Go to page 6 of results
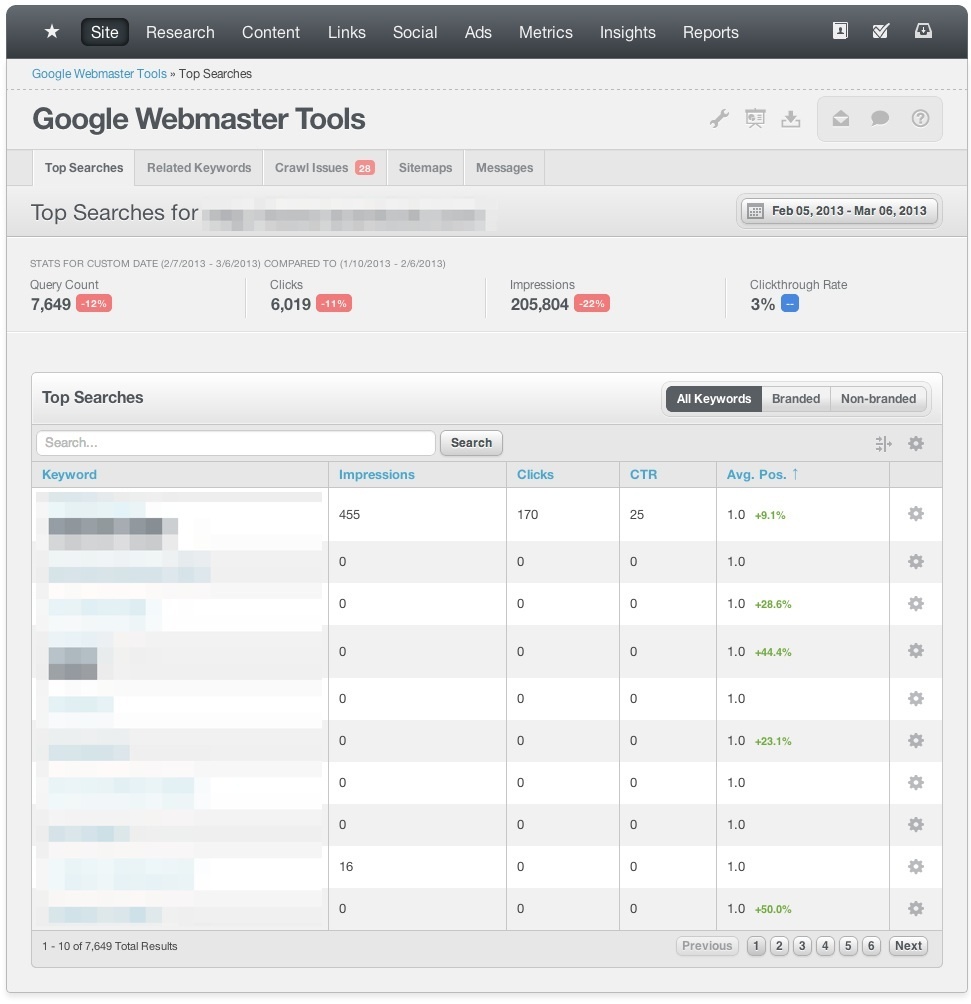The height and width of the screenshot is (1004, 971). (x=871, y=946)
